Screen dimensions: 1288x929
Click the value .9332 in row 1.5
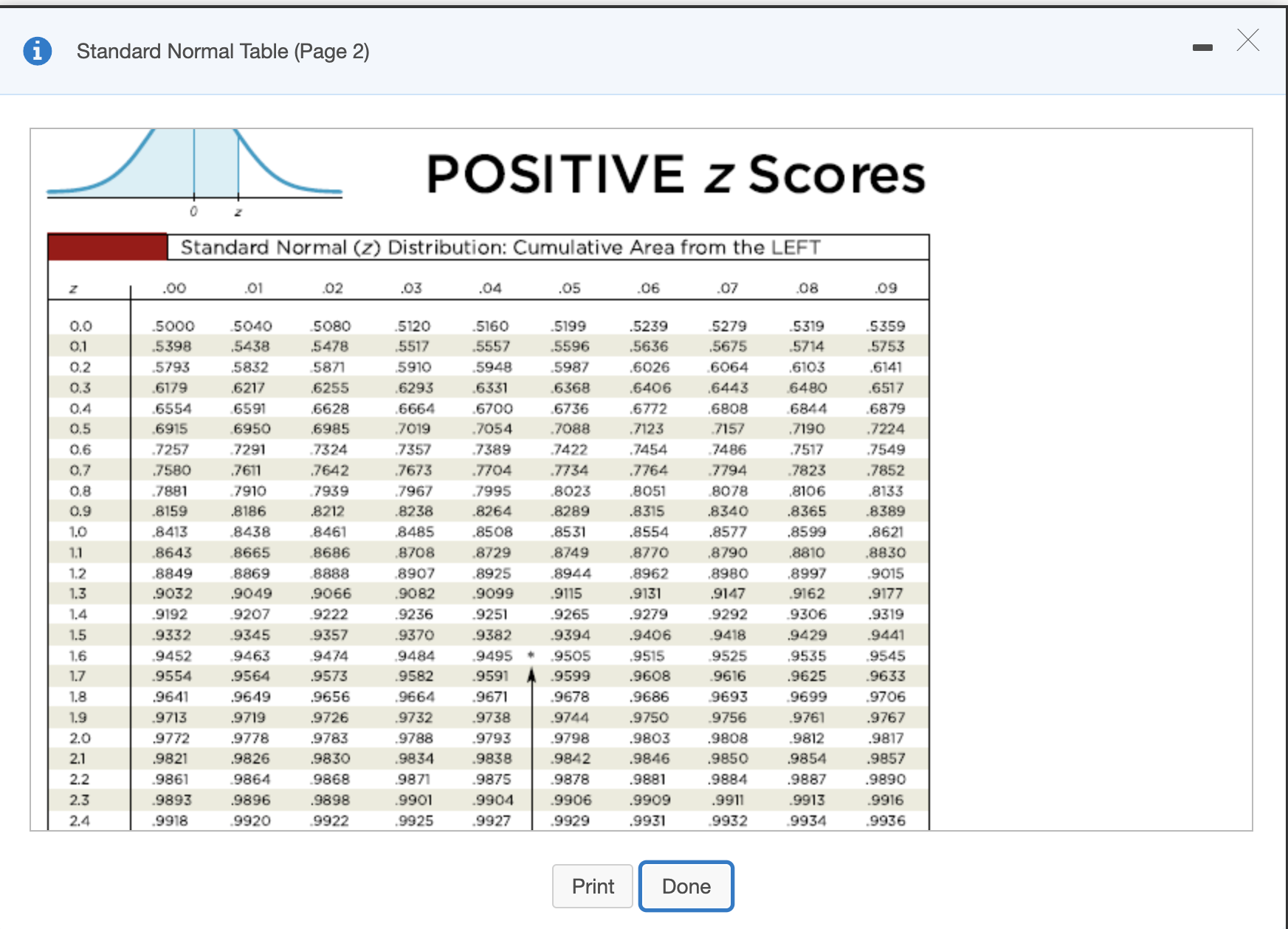[x=171, y=635]
